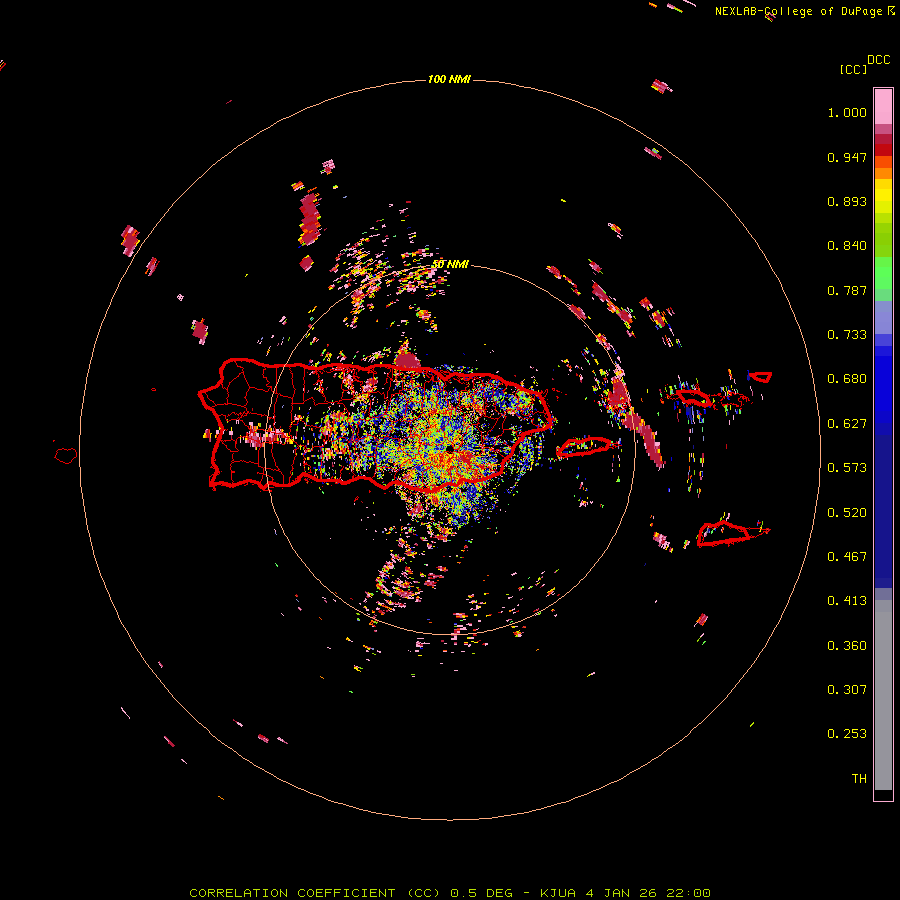Select the 1.000 legend value
This screenshot has width=900, height=900.
pos(847,113)
